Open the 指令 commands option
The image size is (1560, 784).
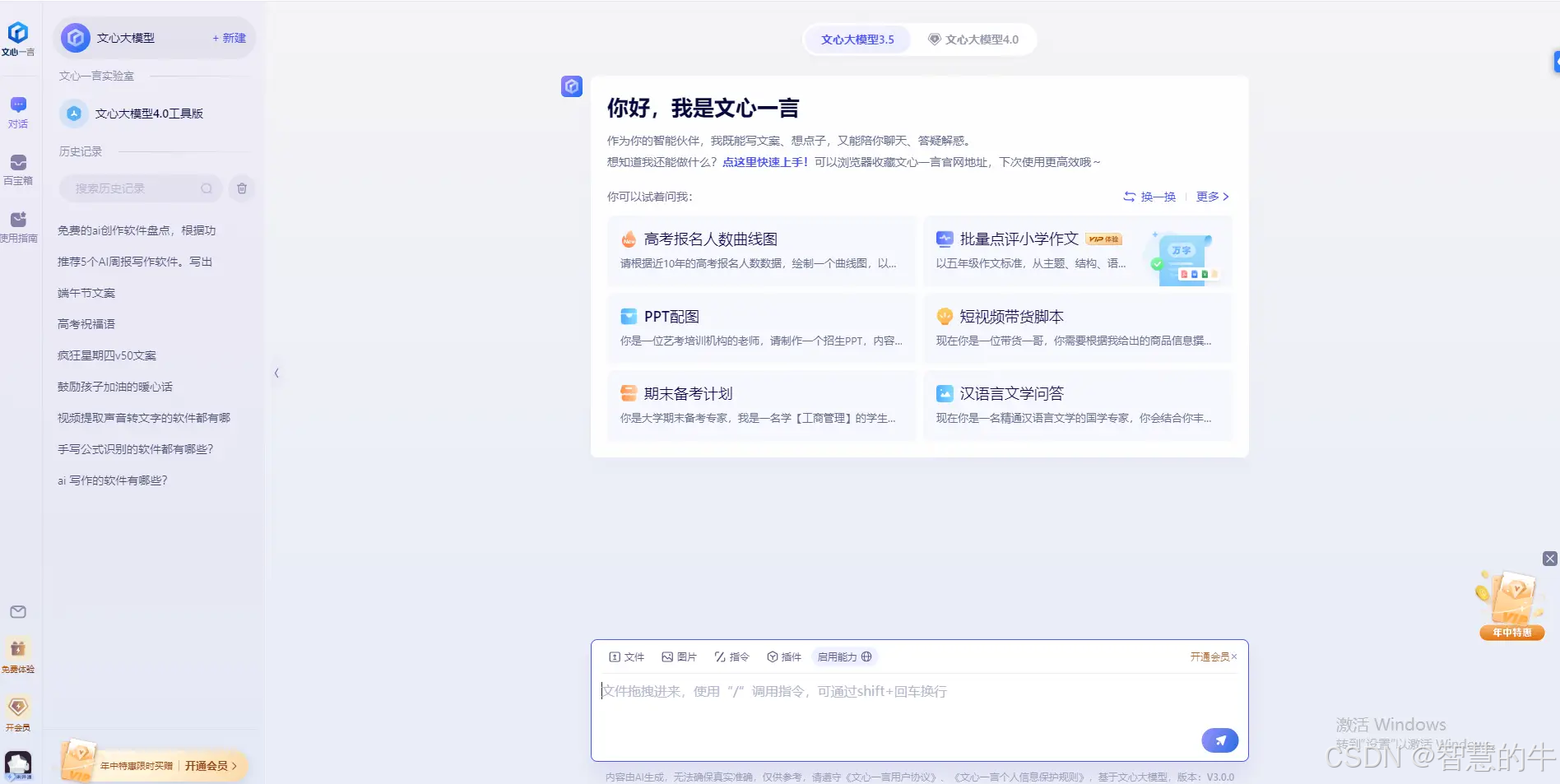(731, 656)
